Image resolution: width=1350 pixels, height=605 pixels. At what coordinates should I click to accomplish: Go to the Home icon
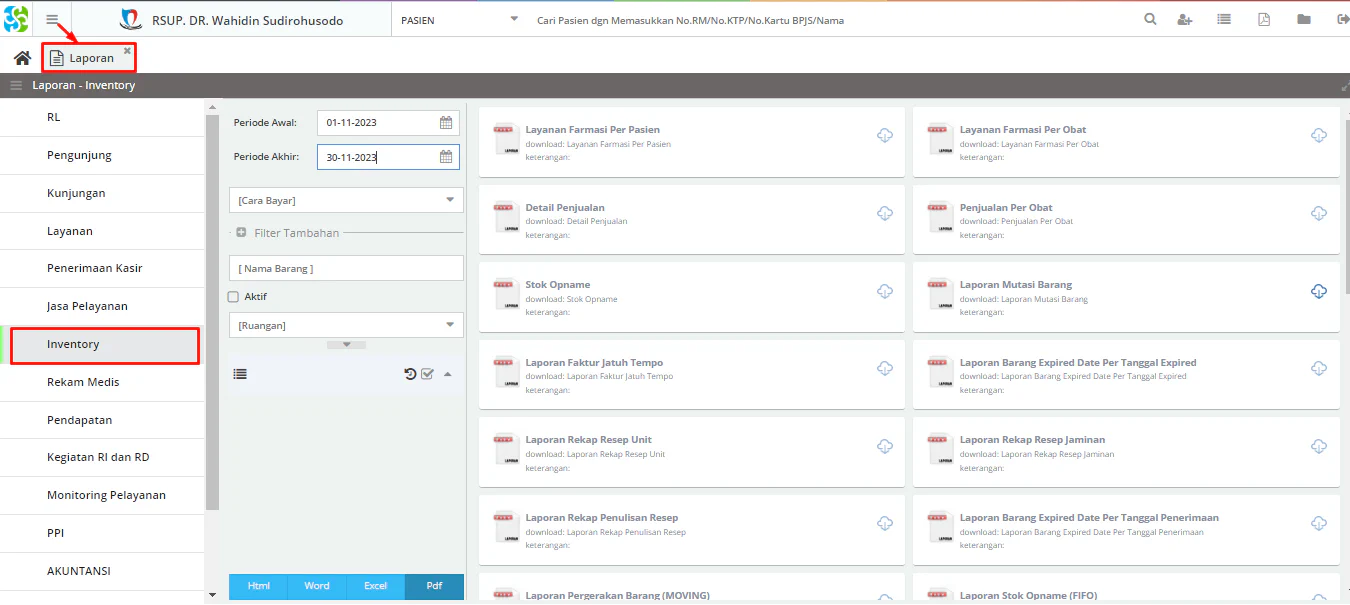[x=22, y=58]
